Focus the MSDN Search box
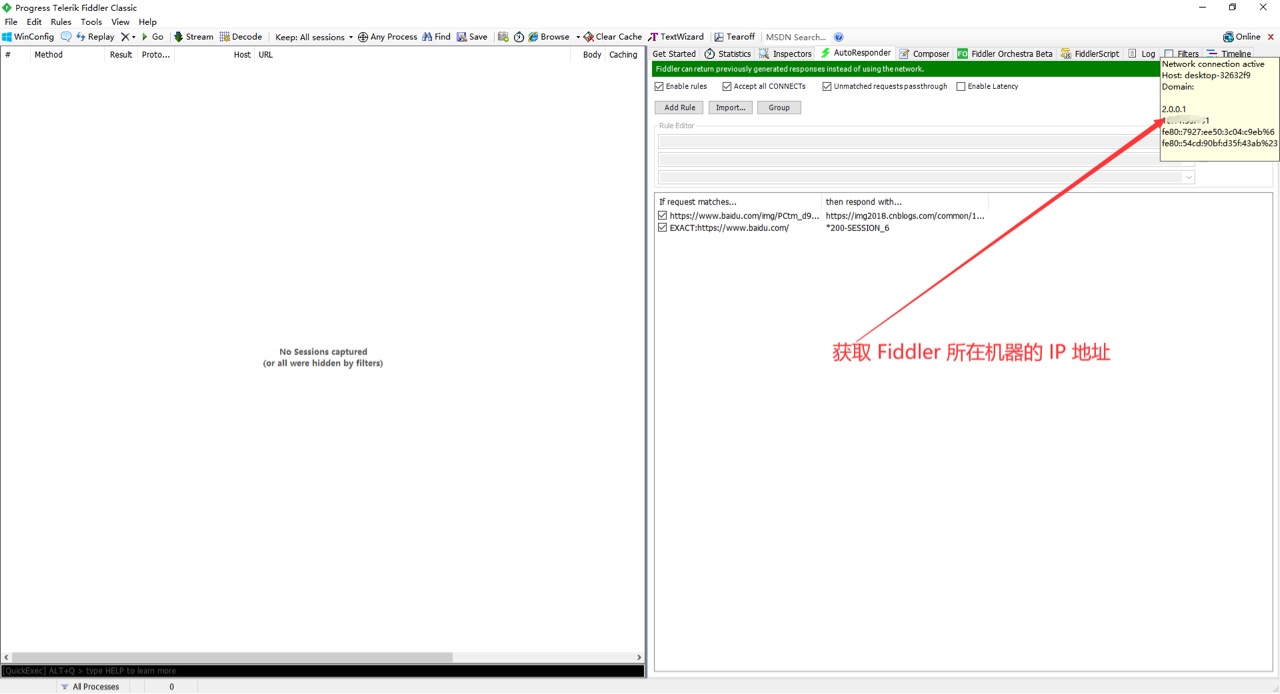Viewport: 1280px width, 694px height. 796,37
